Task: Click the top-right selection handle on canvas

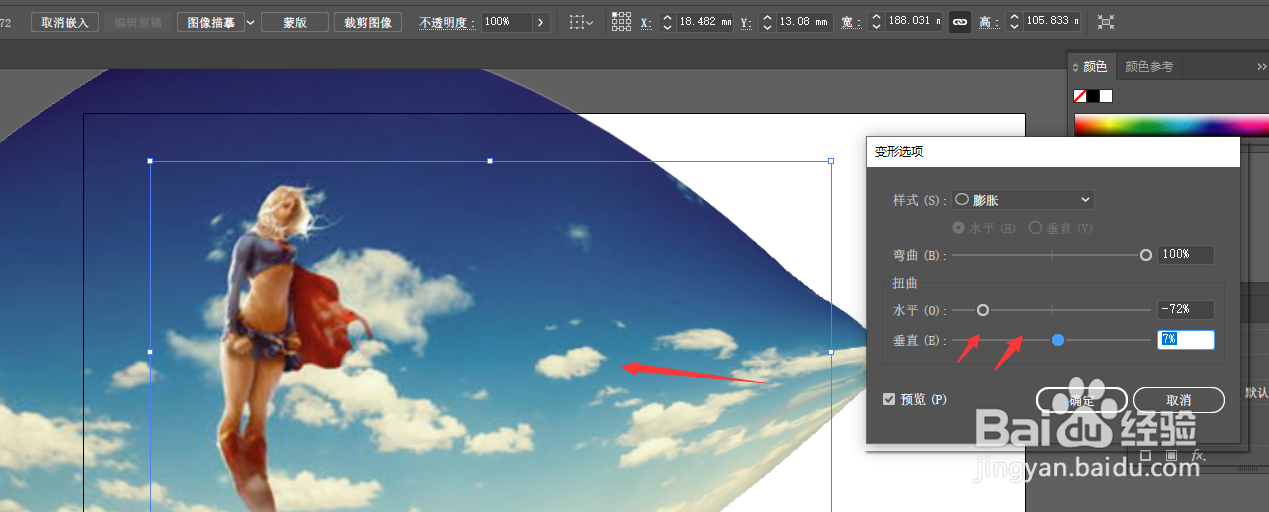Action: pyautogui.click(x=831, y=160)
